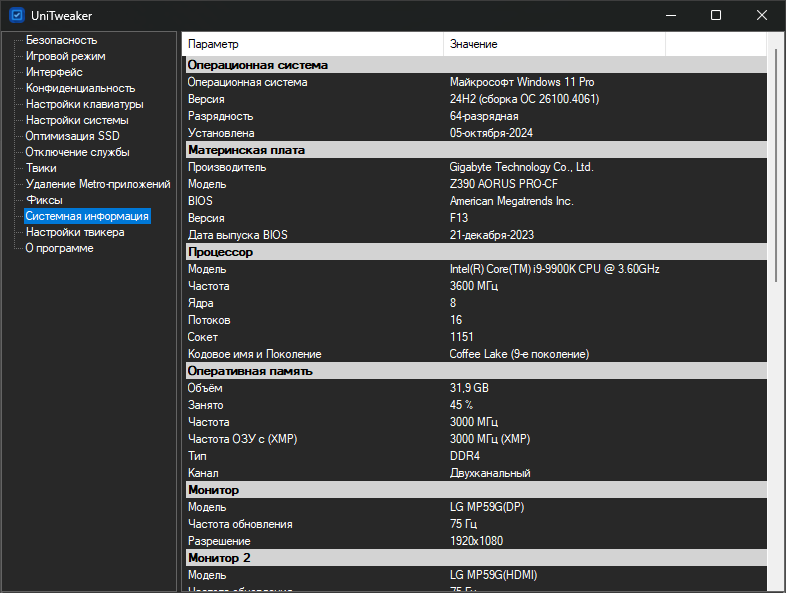The height and width of the screenshot is (593, 786).
Task: Open the Интерфейс category
Action: (54, 72)
